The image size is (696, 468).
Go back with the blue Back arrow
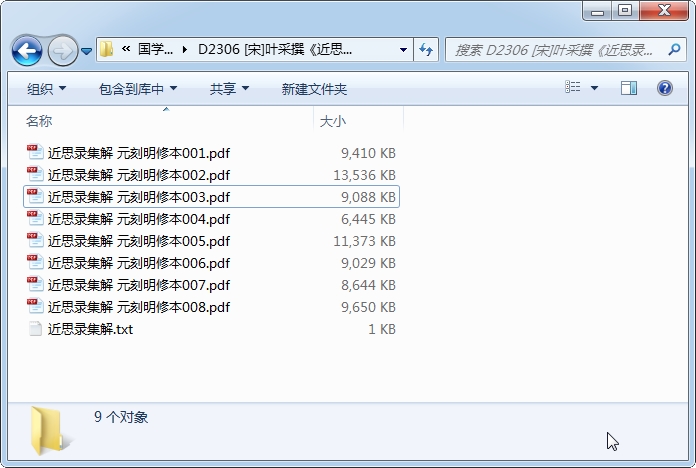[x=27, y=51]
